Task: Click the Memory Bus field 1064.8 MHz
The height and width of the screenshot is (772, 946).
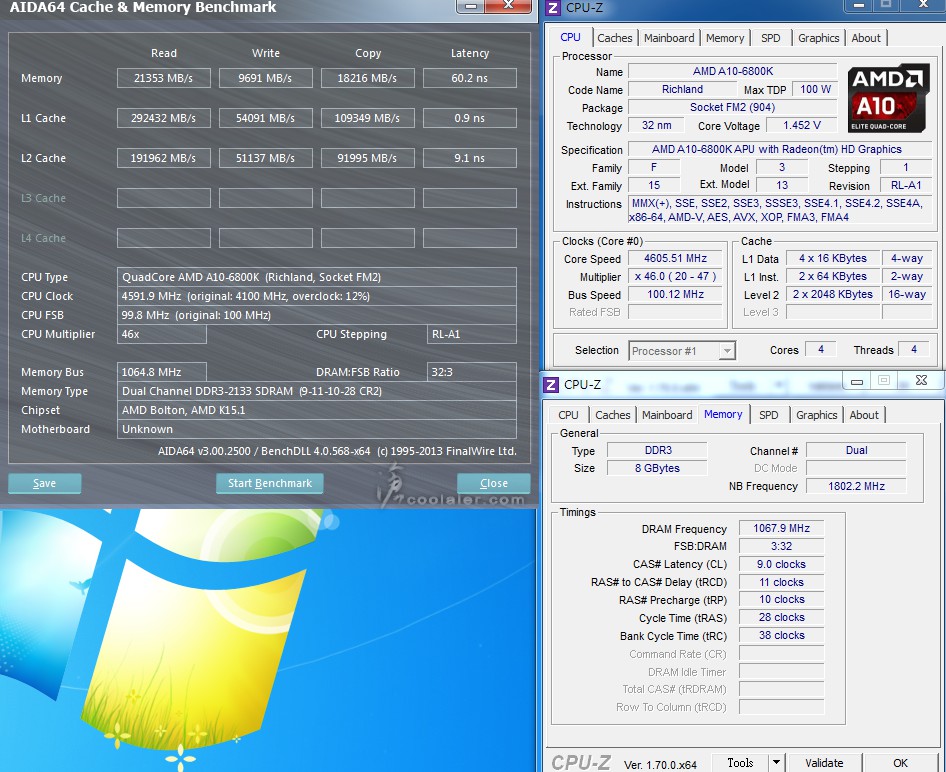Action: click(162, 372)
